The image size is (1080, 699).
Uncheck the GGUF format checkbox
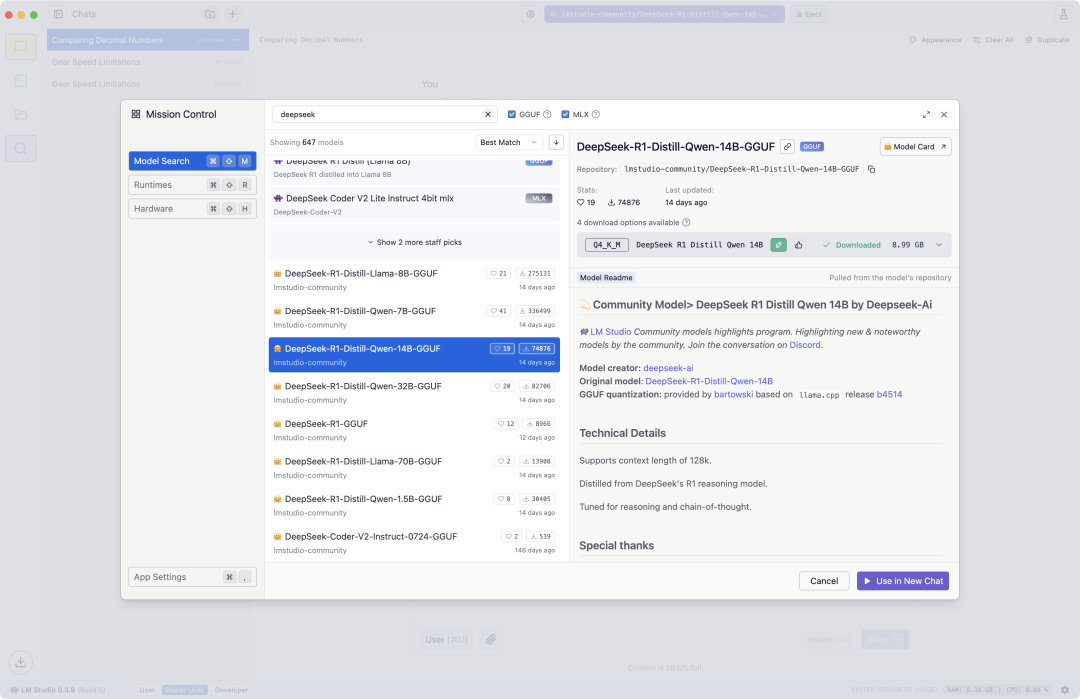tap(512, 114)
